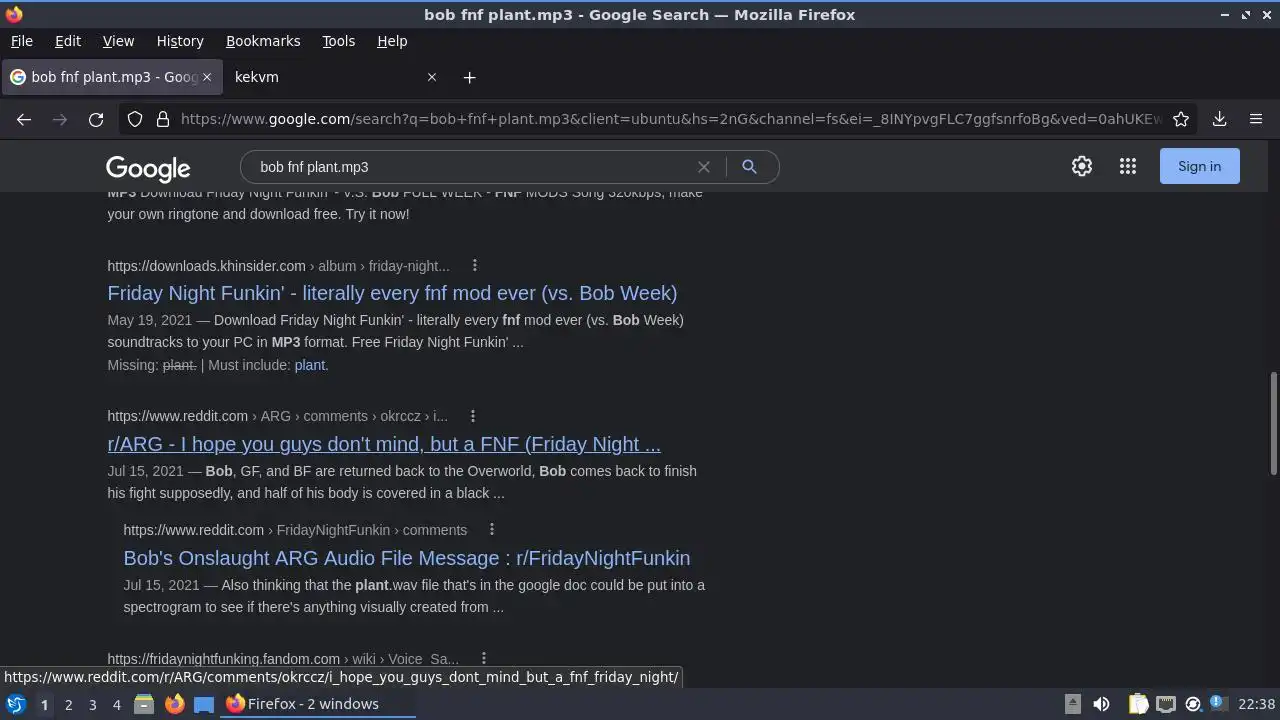This screenshot has height=720, width=1280.
Task: Reload the page with the refresh icon
Action: coord(96,119)
